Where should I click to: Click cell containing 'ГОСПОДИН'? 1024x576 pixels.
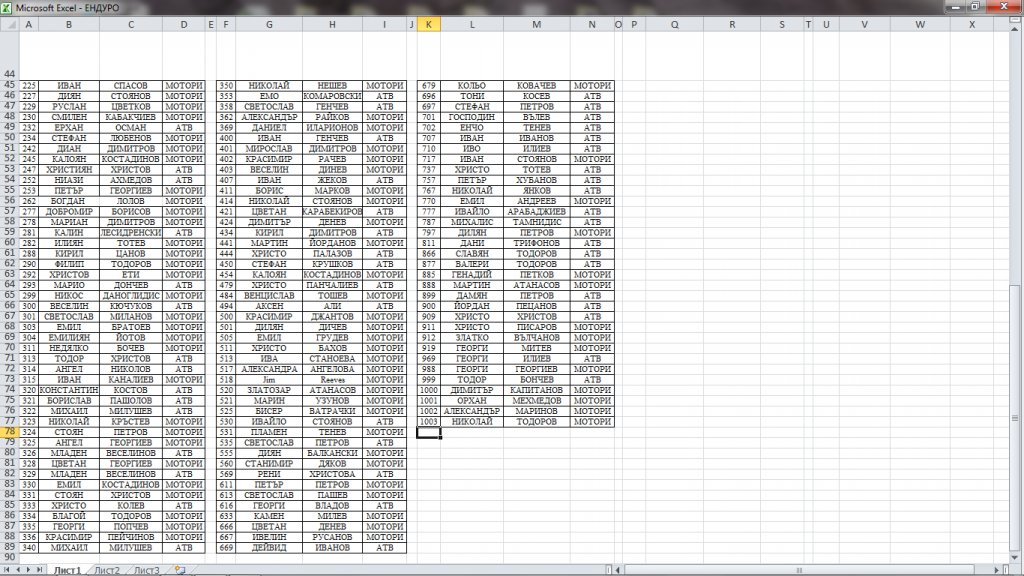click(472, 117)
